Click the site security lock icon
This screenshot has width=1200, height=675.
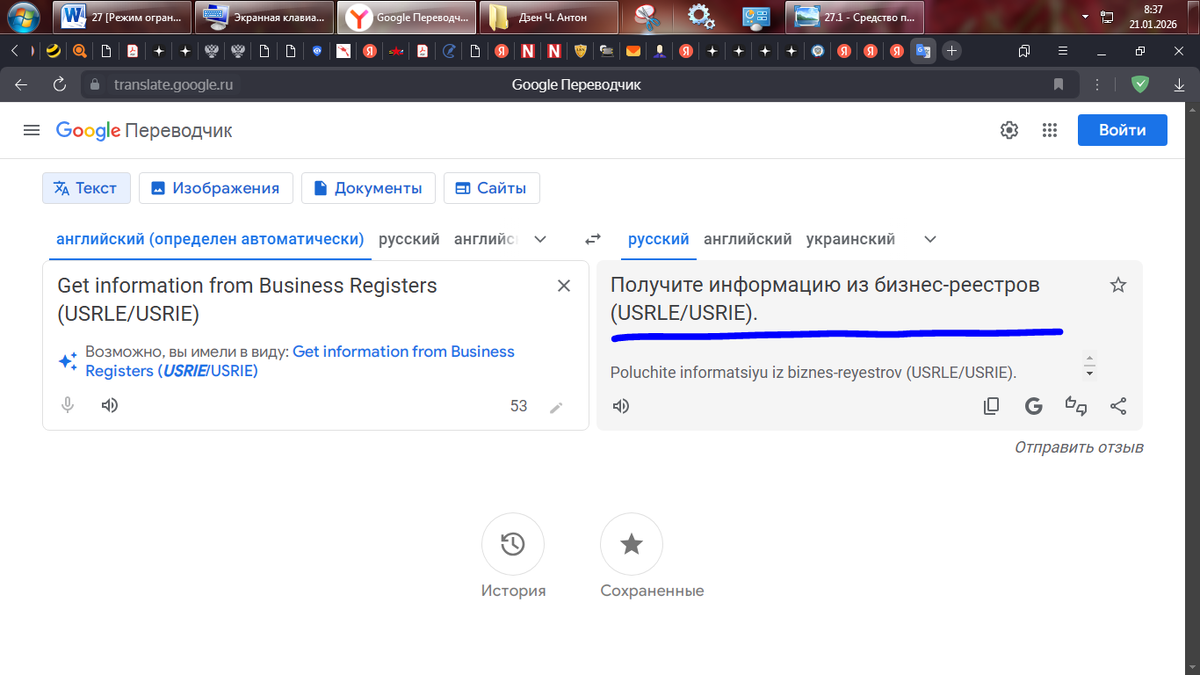pos(95,85)
